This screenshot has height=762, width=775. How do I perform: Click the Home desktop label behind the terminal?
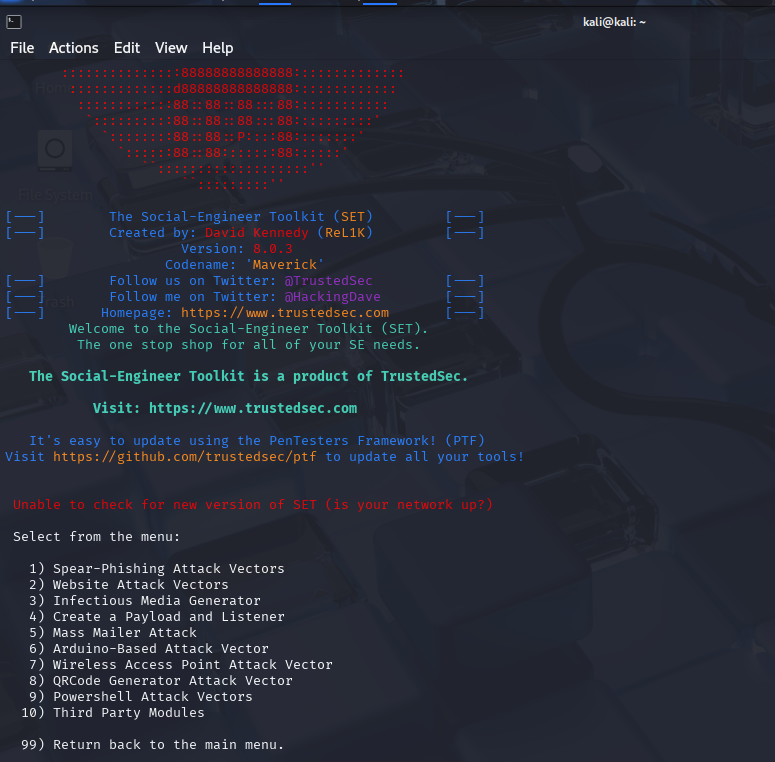tap(53, 88)
